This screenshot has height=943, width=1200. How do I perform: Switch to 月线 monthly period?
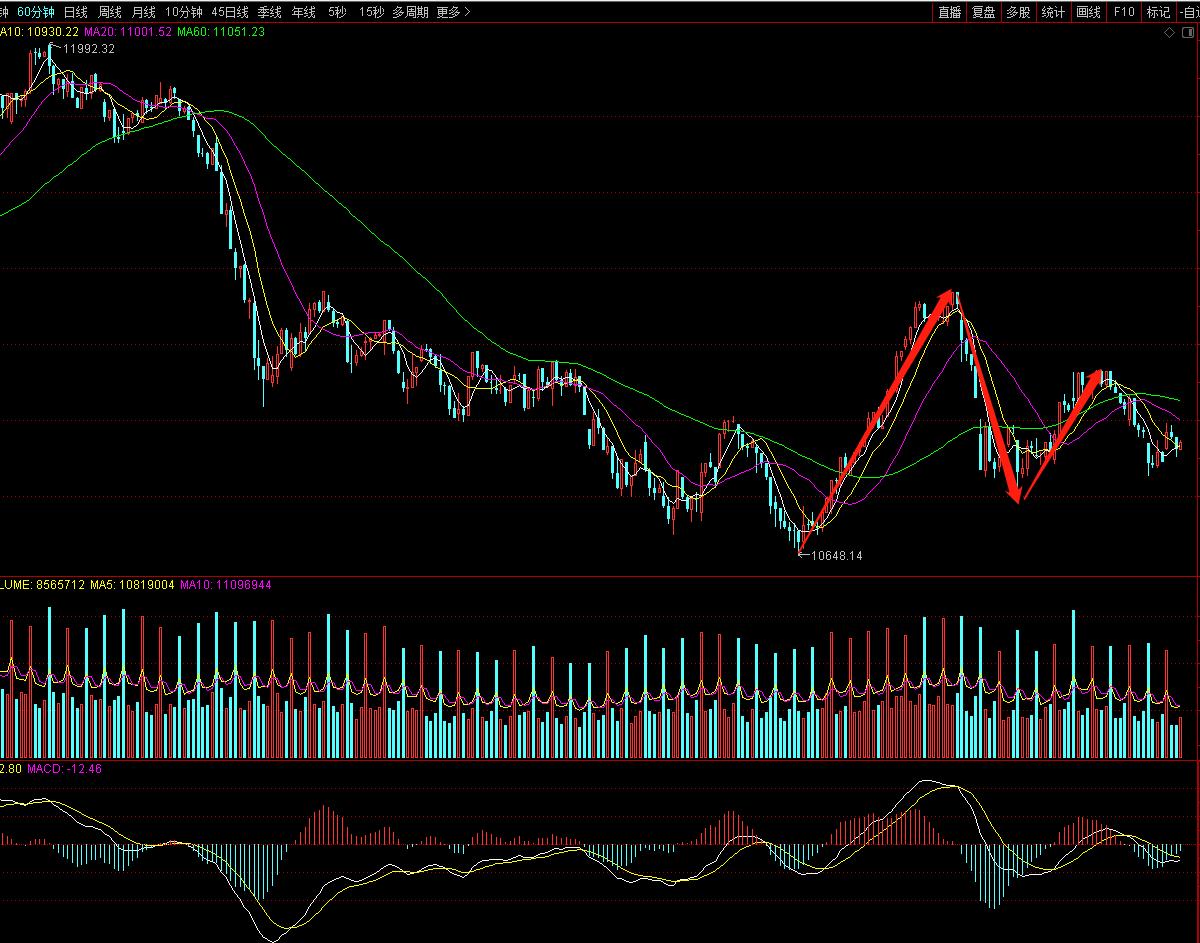[x=143, y=12]
